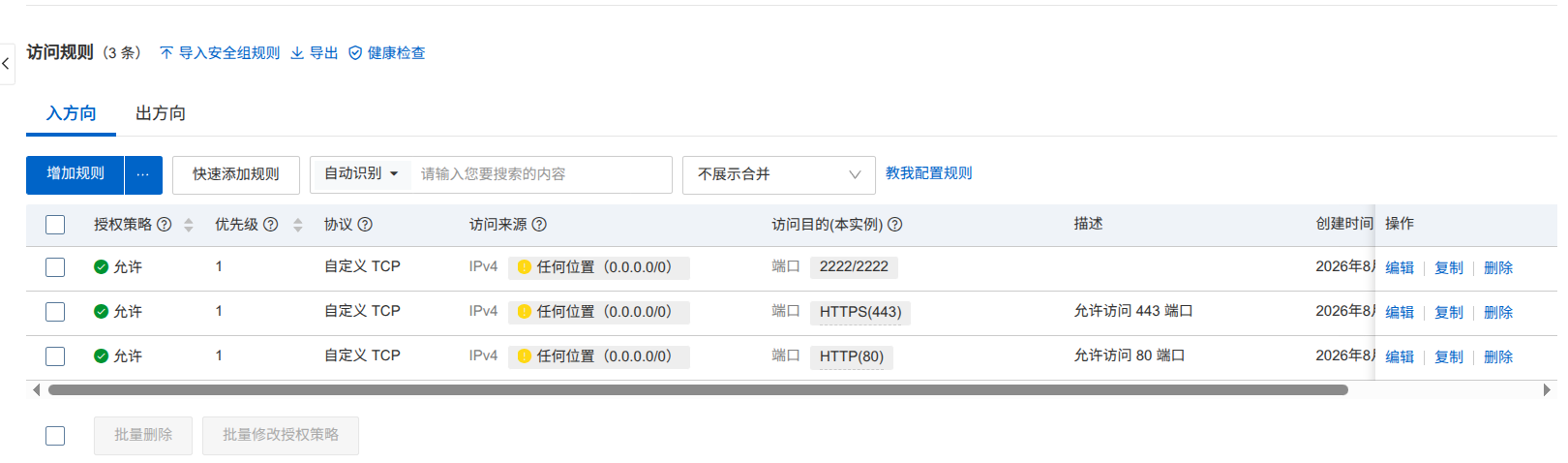The height and width of the screenshot is (463, 1568).
Task: Open the 不展示合并 merge display dropdown
Action: (x=779, y=175)
